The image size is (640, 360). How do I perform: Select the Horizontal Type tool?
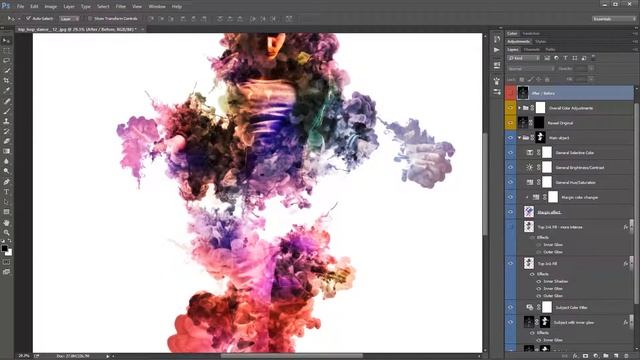point(6,192)
